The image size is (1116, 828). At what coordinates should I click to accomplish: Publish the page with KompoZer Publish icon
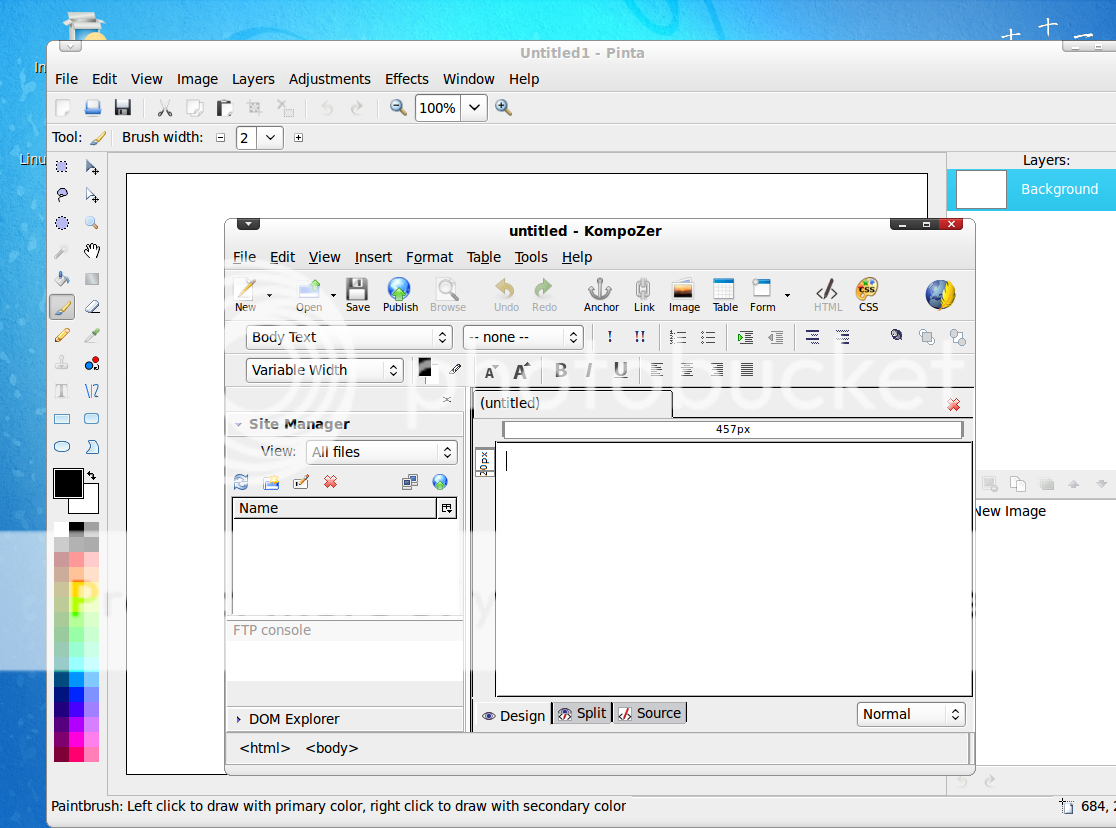pos(400,295)
